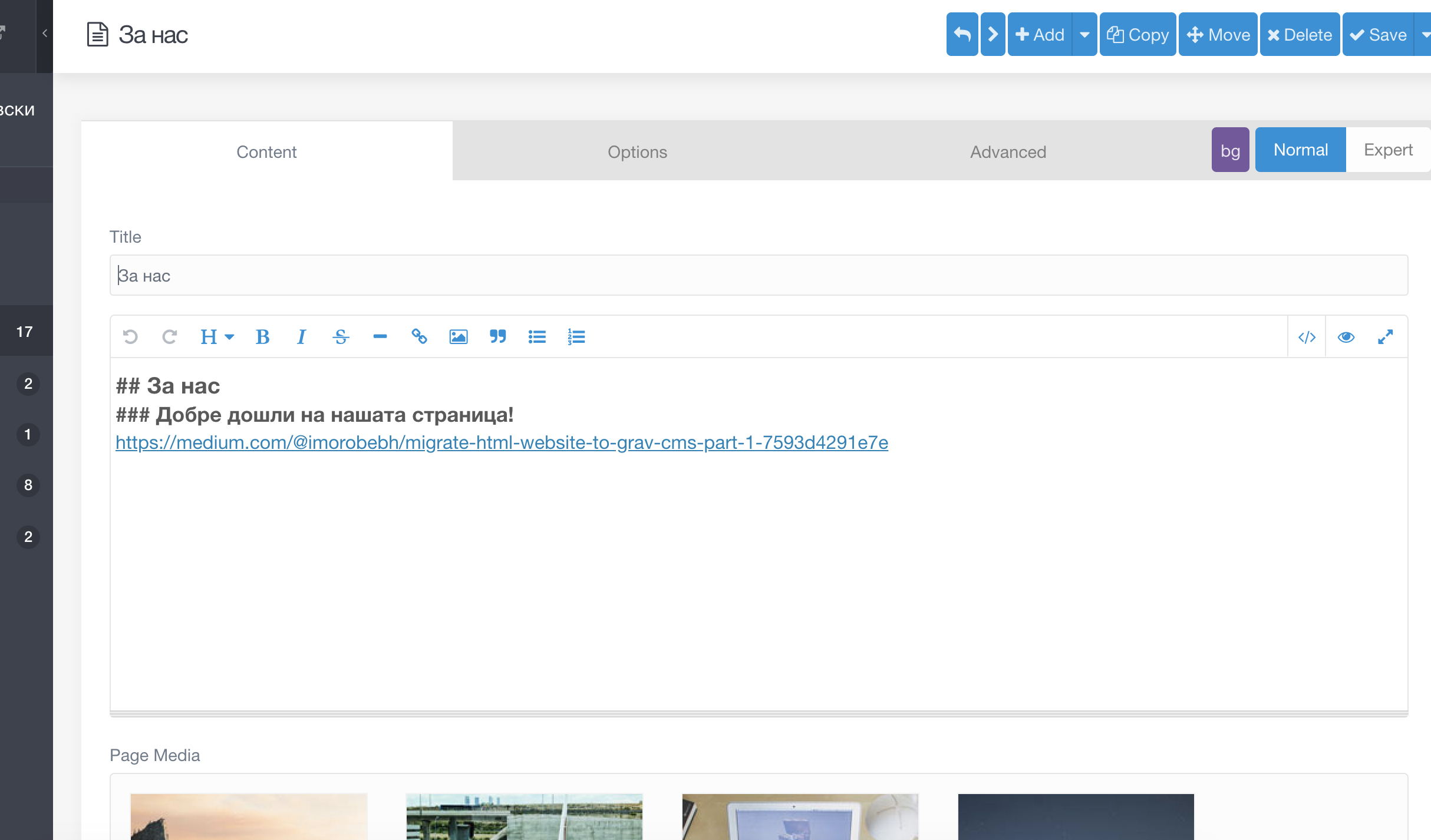Viewport: 1431px width, 840px height.
Task: Select the sunset rock media thumbnail
Action: pyautogui.click(x=249, y=816)
